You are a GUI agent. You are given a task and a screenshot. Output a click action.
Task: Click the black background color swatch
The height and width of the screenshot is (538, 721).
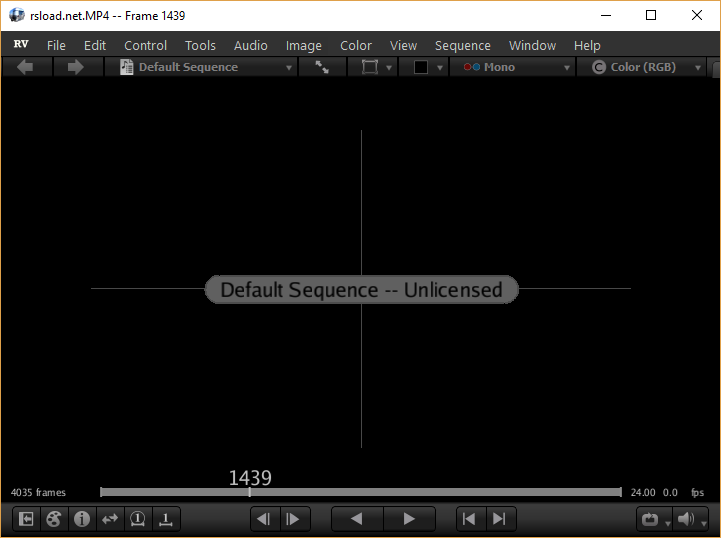pos(421,67)
